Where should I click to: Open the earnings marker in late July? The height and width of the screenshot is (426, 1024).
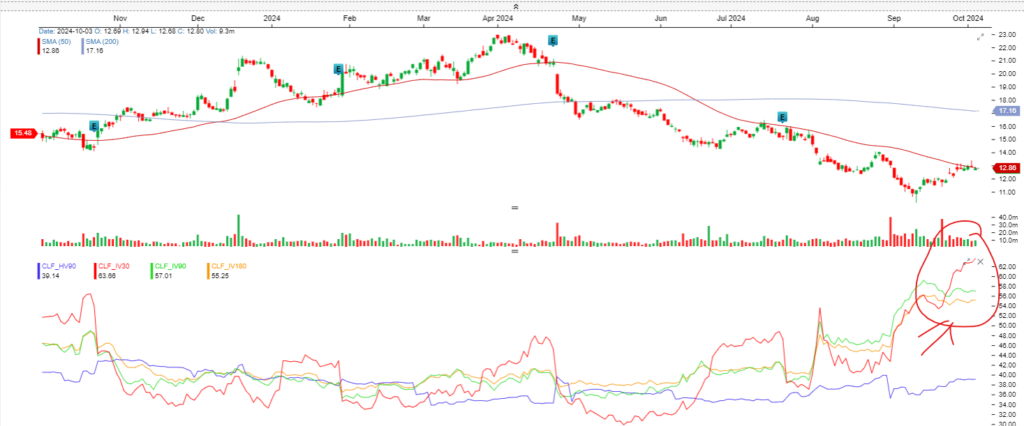pyautogui.click(x=782, y=117)
